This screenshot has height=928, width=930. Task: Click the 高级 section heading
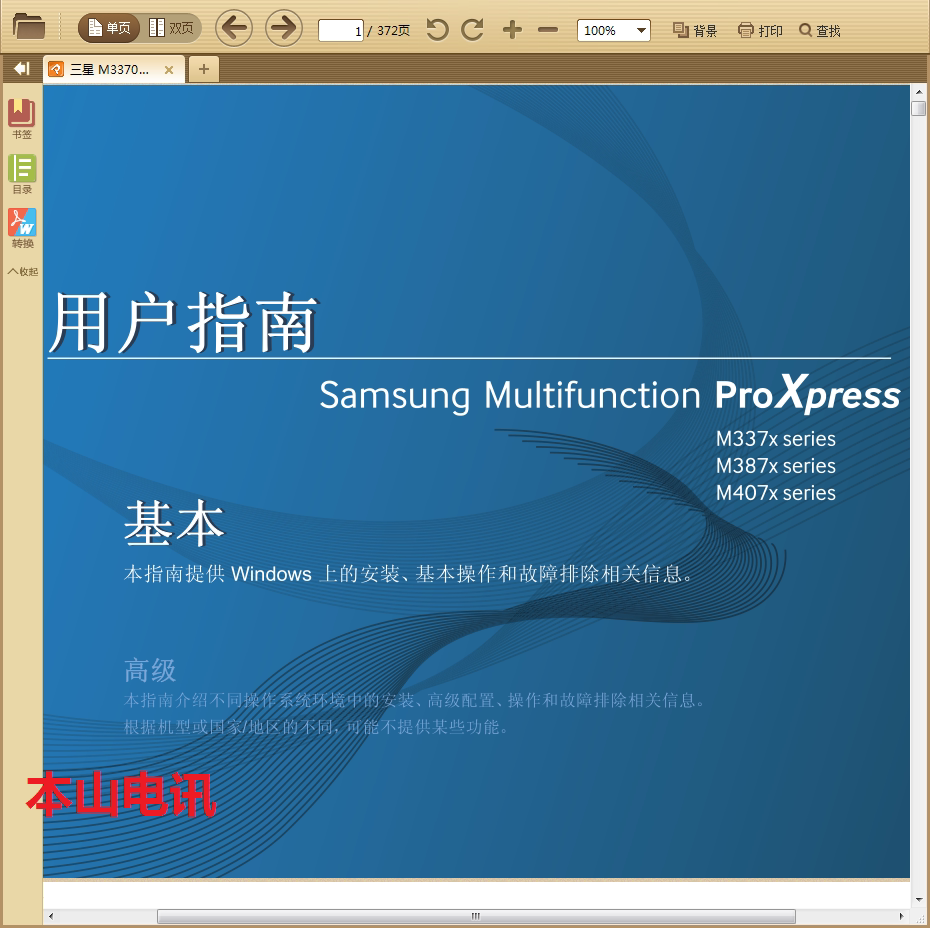click(x=150, y=671)
